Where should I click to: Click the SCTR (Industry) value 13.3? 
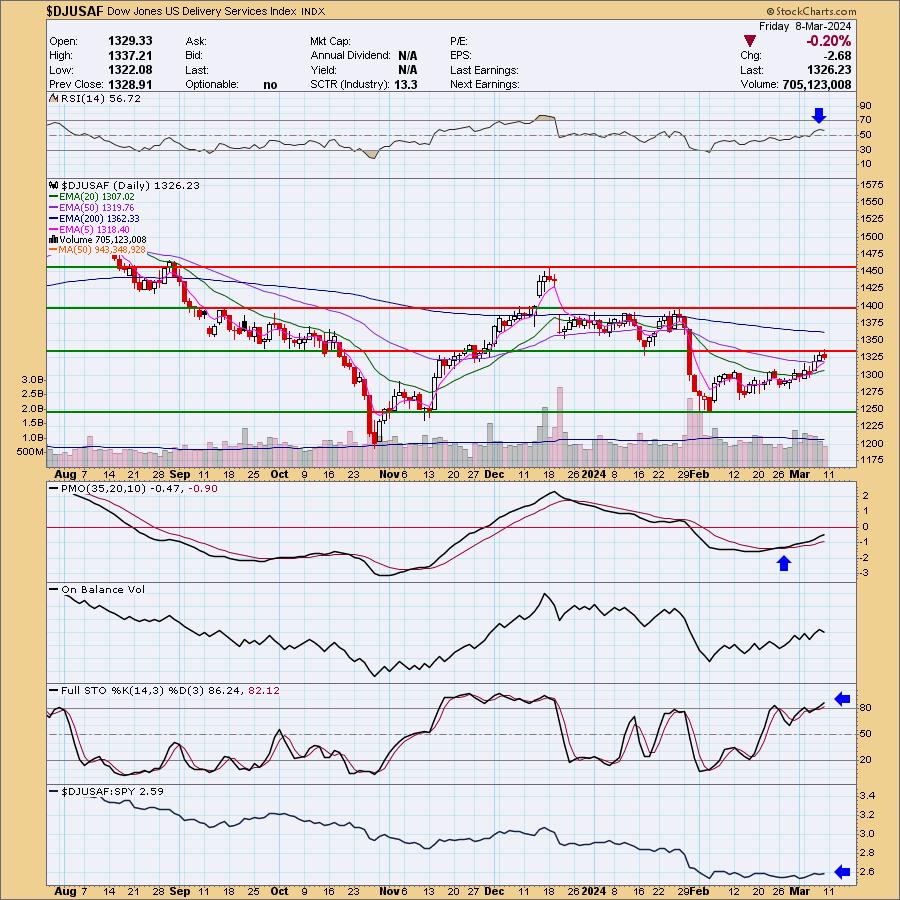pyautogui.click(x=406, y=84)
